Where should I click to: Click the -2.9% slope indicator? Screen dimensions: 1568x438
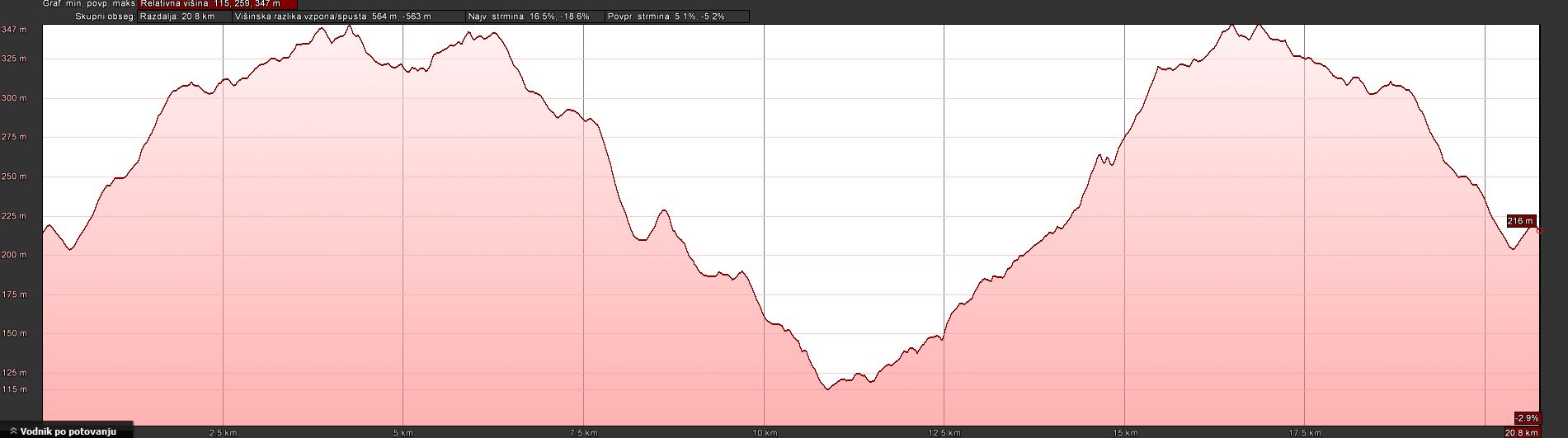coord(1526,419)
